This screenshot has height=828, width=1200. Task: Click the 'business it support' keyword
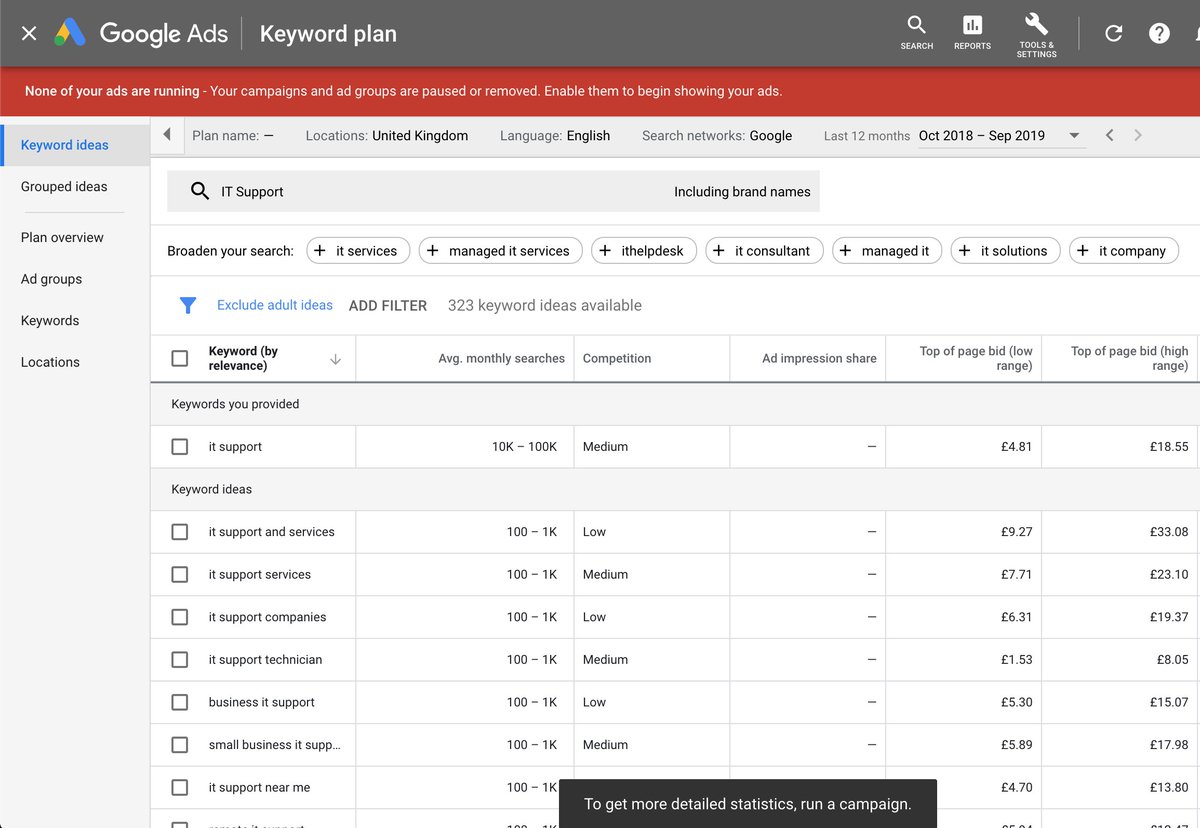[x=262, y=702]
